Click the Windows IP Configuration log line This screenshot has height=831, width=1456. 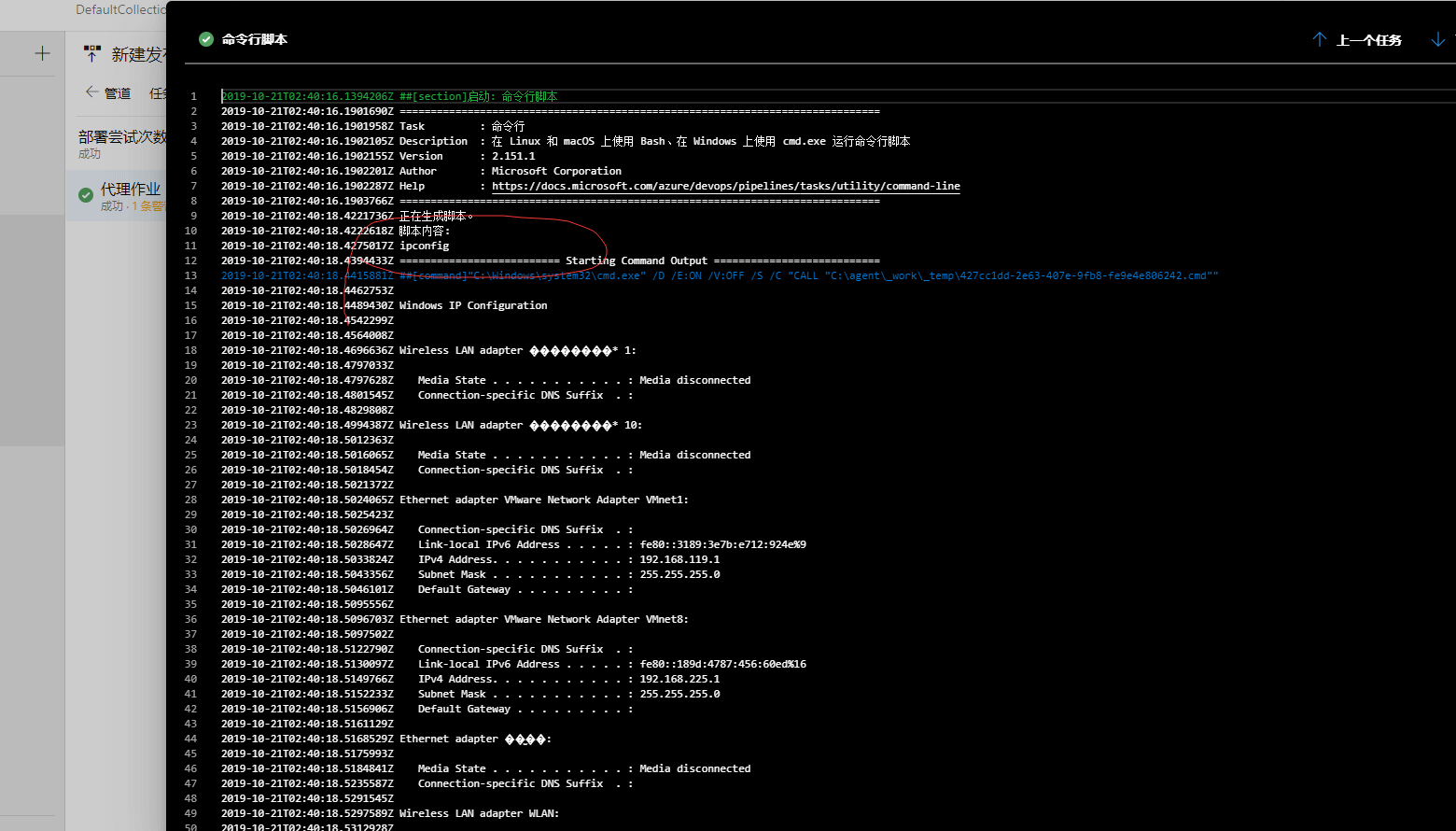click(x=473, y=305)
